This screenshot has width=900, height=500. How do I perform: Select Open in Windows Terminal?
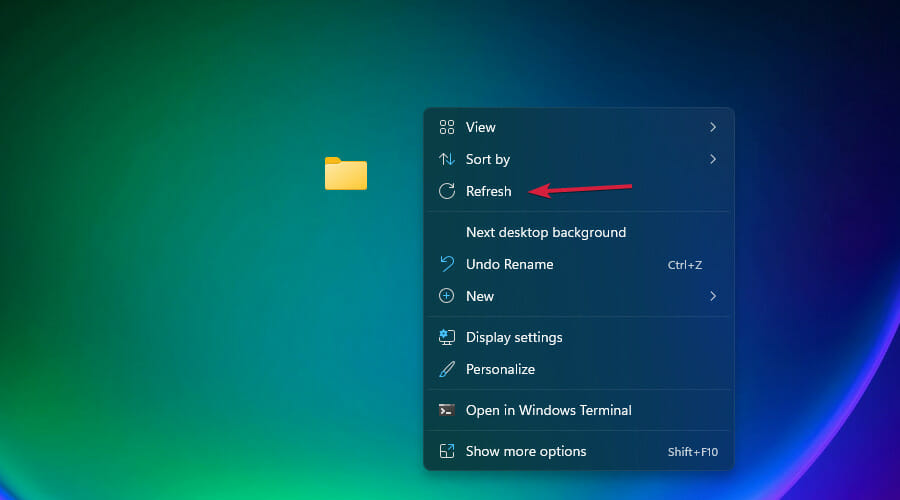point(579,410)
